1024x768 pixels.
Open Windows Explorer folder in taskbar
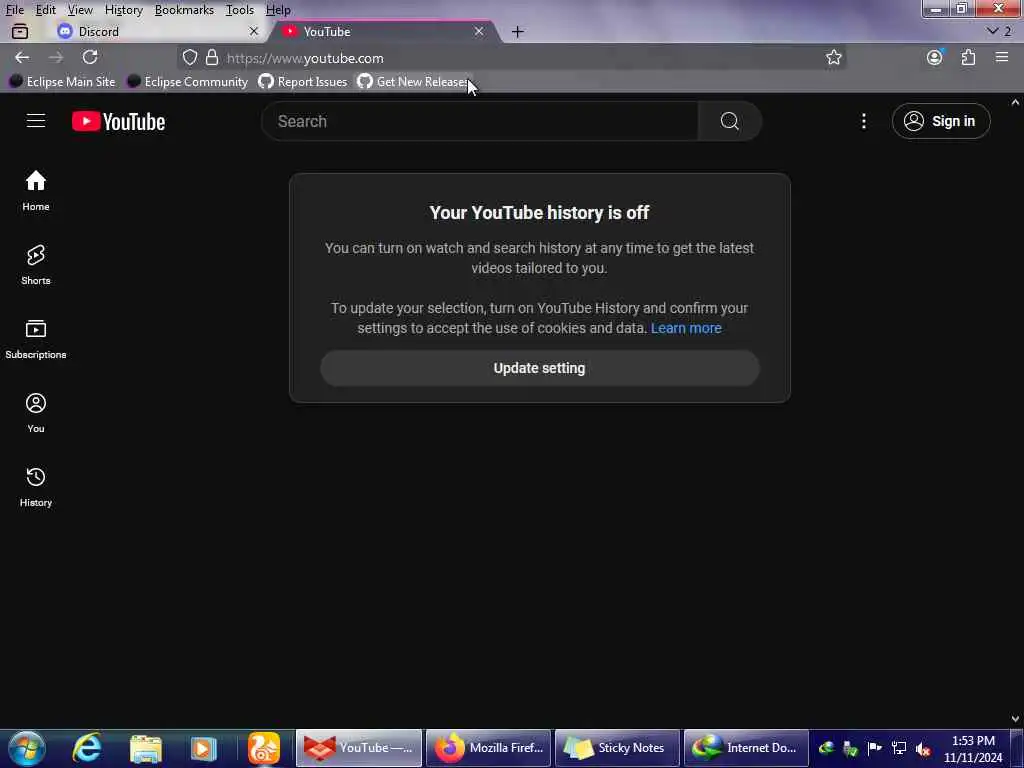tap(145, 748)
